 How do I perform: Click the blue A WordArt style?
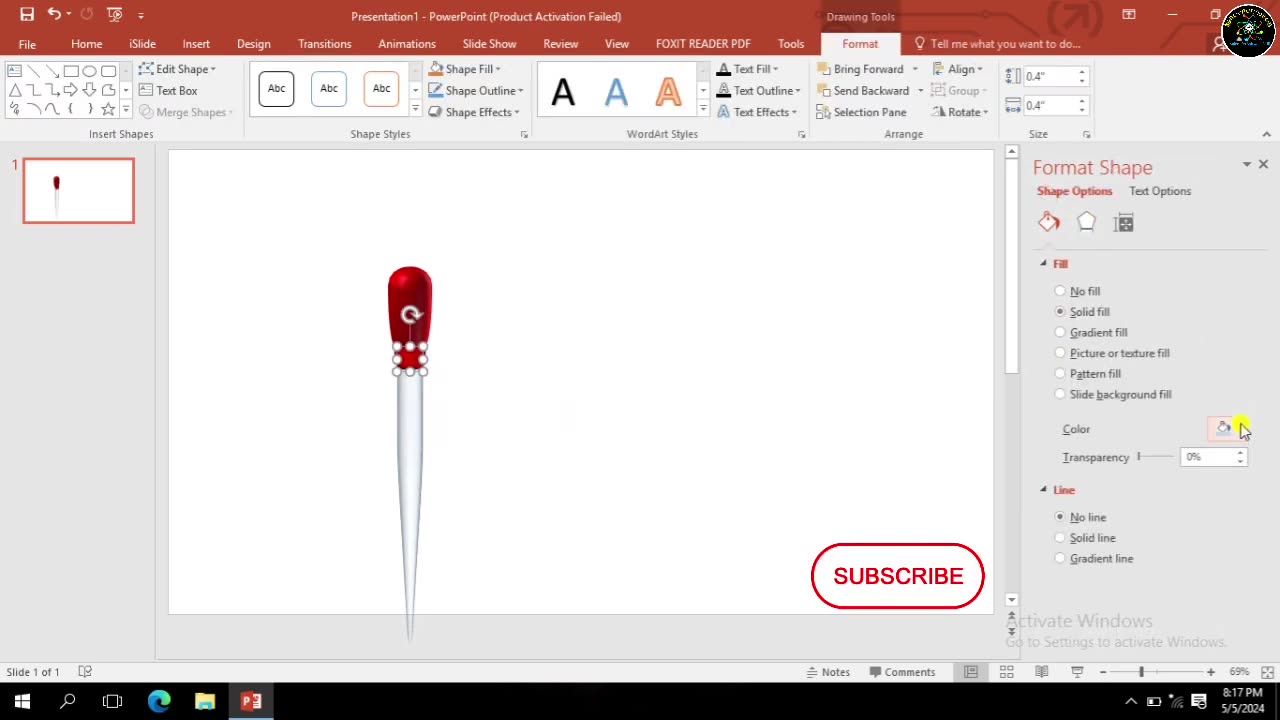[x=616, y=92]
